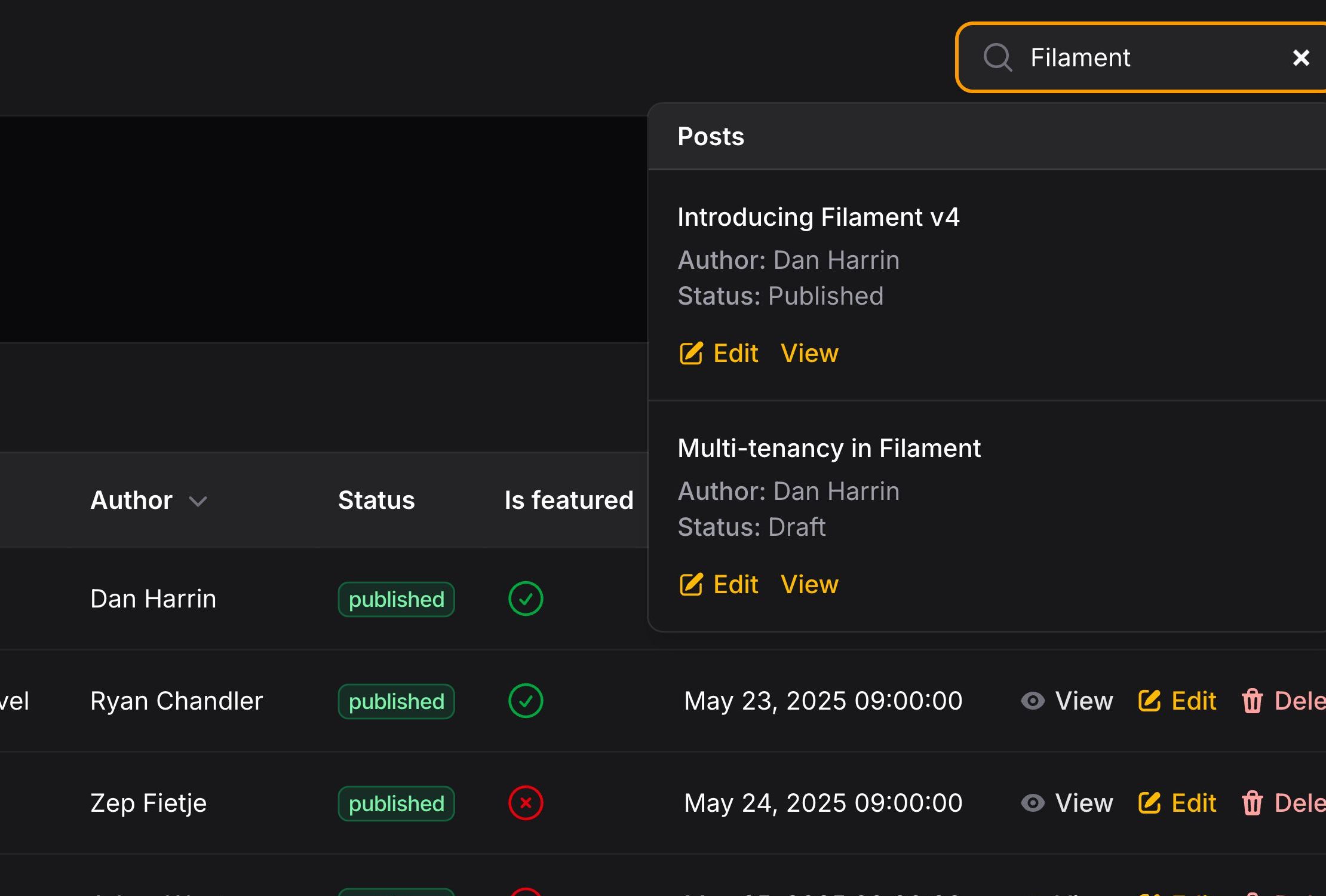Click the featured check icon in Ryan Chandler row
This screenshot has height=896, width=1326.
tap(526, 701)
